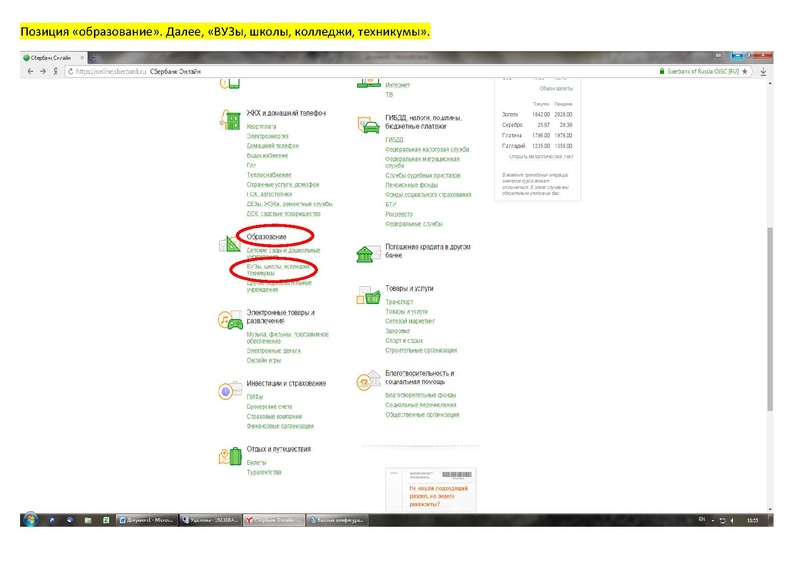
Task: Click the Товары и услуги shopping icon
Action: click(367, 295)
